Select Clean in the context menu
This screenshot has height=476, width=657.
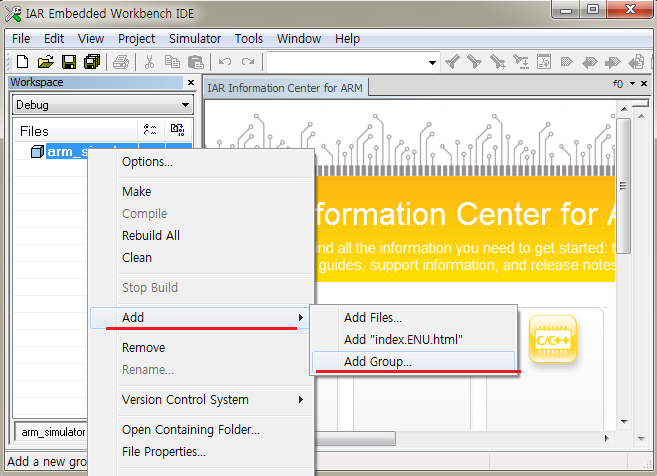pyautogui.click(x=202, y=257)
